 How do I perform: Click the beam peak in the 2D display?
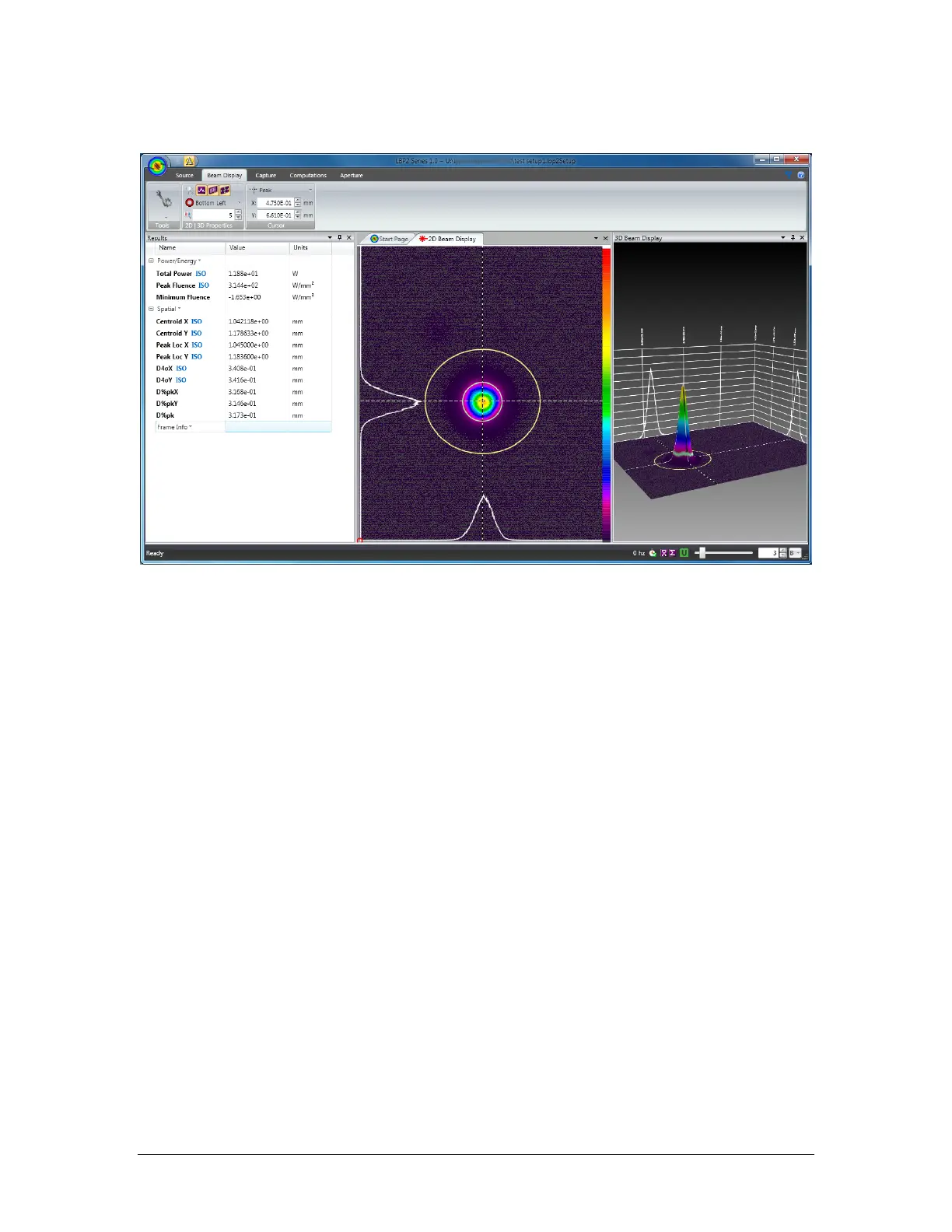click(x=483, y=401)
